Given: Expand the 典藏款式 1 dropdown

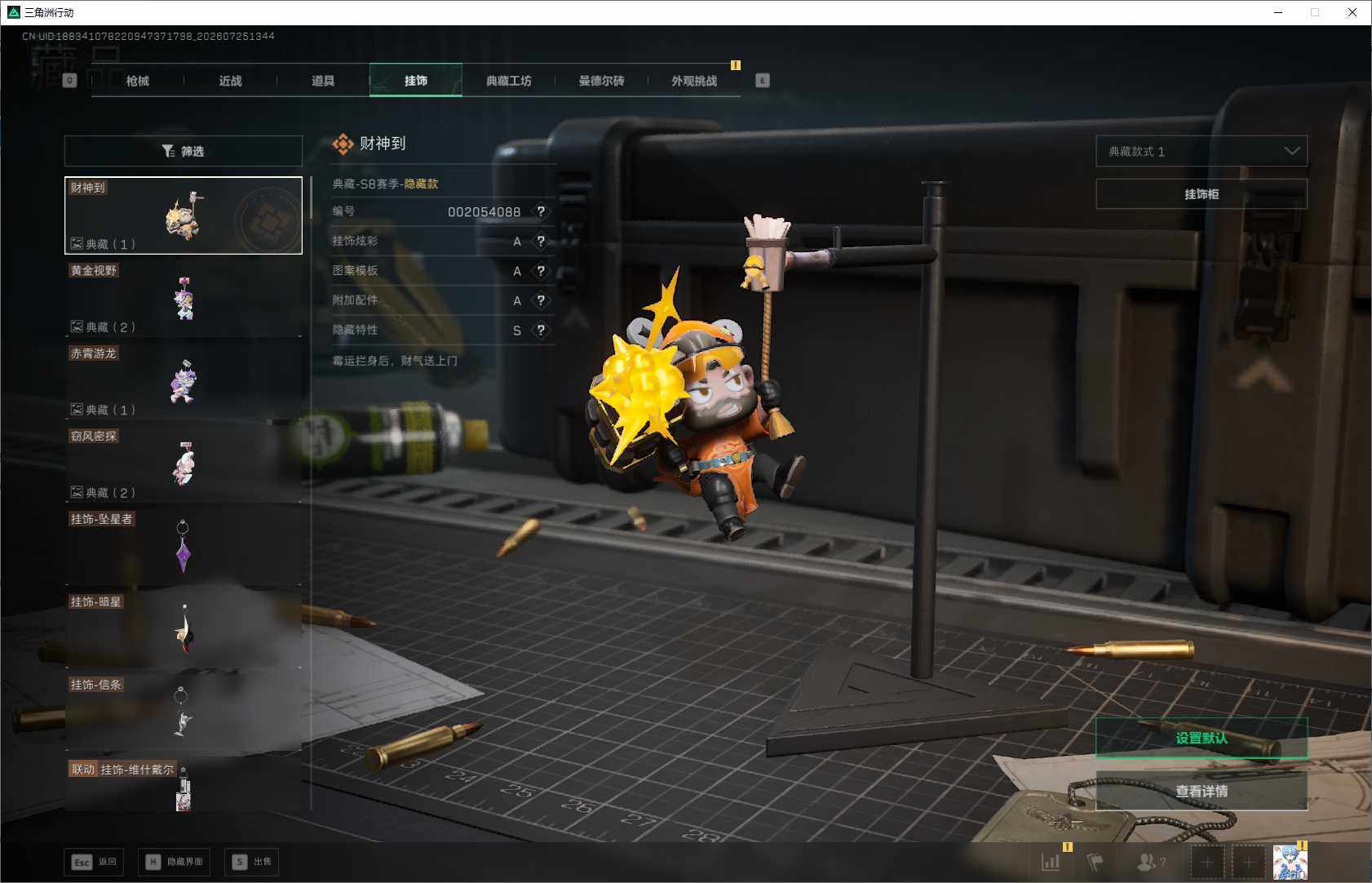Looking at the screenshot, I should coord(1202,151).
